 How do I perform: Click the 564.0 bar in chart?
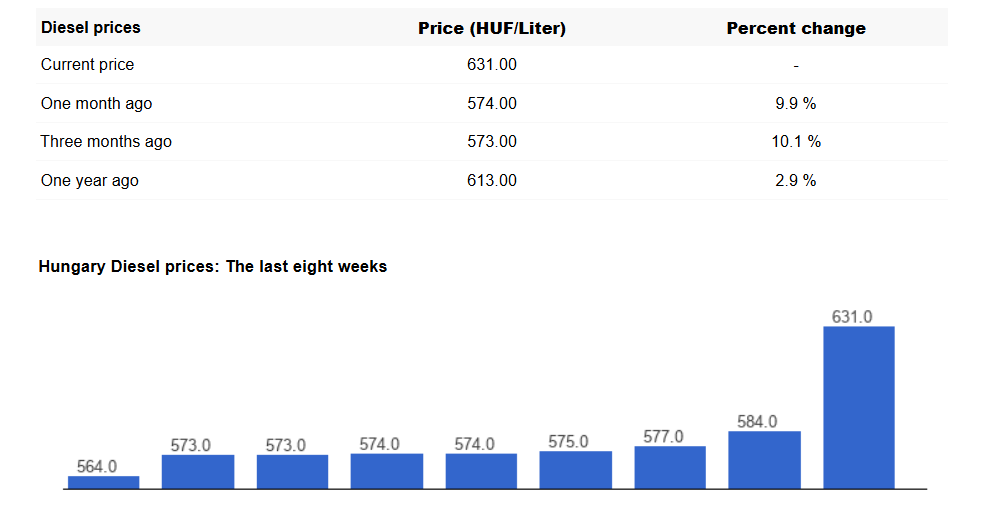(x=104, y=482)
